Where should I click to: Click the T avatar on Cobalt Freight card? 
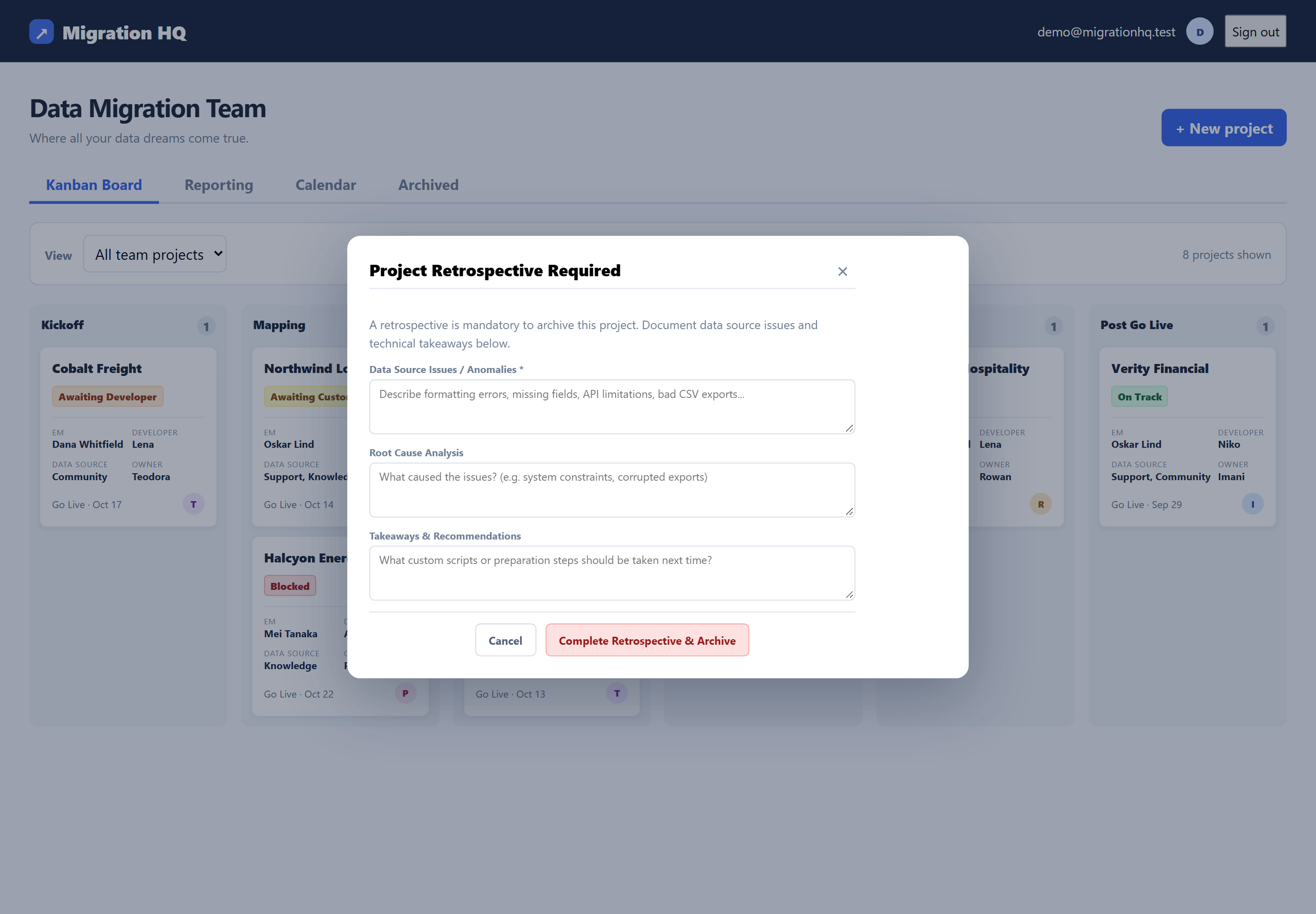[x=193, y=504]
